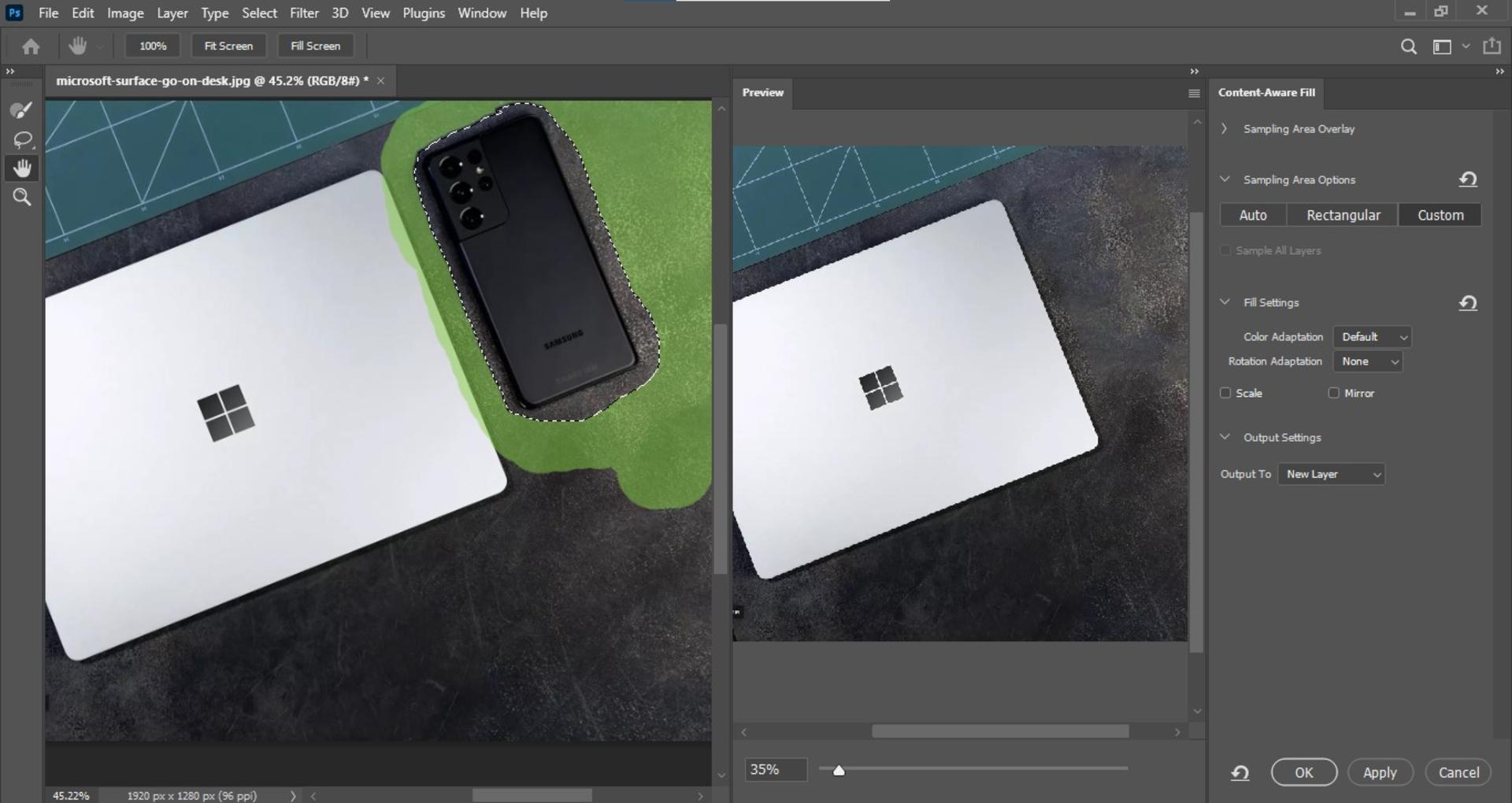Collapse the Output Settings section
1512x803 pixels.
(1225, 437)
